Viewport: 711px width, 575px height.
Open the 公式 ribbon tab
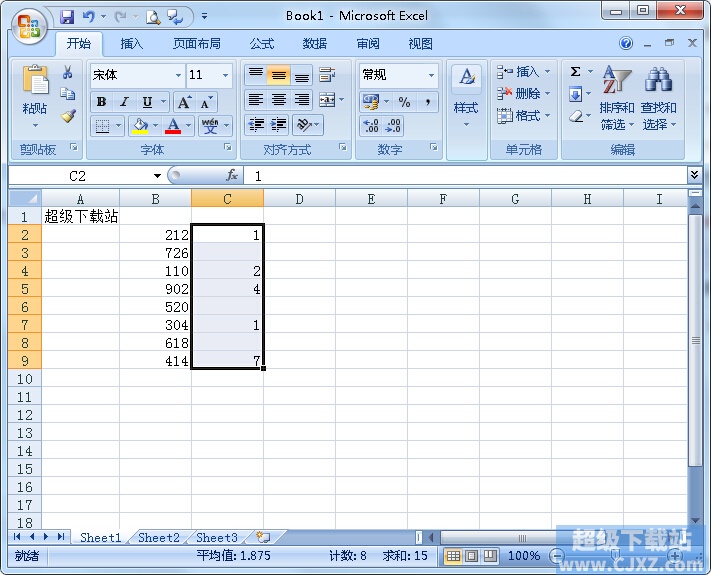pos(261,44)
